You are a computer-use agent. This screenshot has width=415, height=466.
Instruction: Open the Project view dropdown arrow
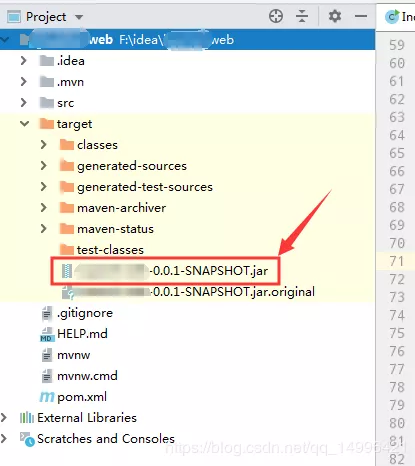coord(79,17)
